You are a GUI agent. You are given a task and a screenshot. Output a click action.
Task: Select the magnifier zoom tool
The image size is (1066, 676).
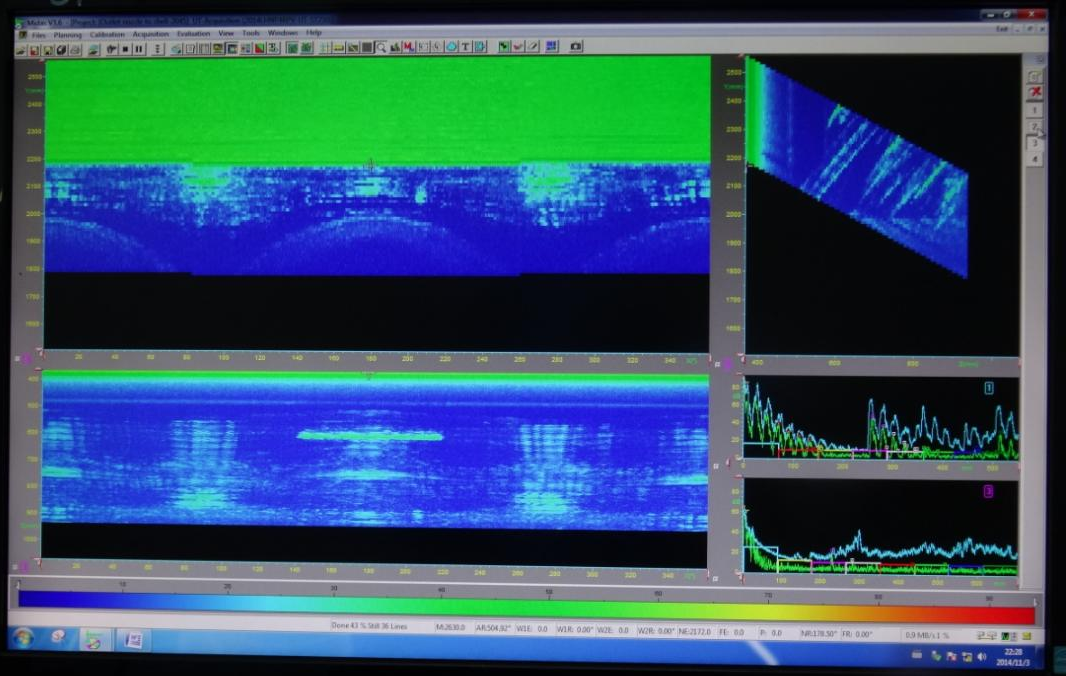point(381,47)
